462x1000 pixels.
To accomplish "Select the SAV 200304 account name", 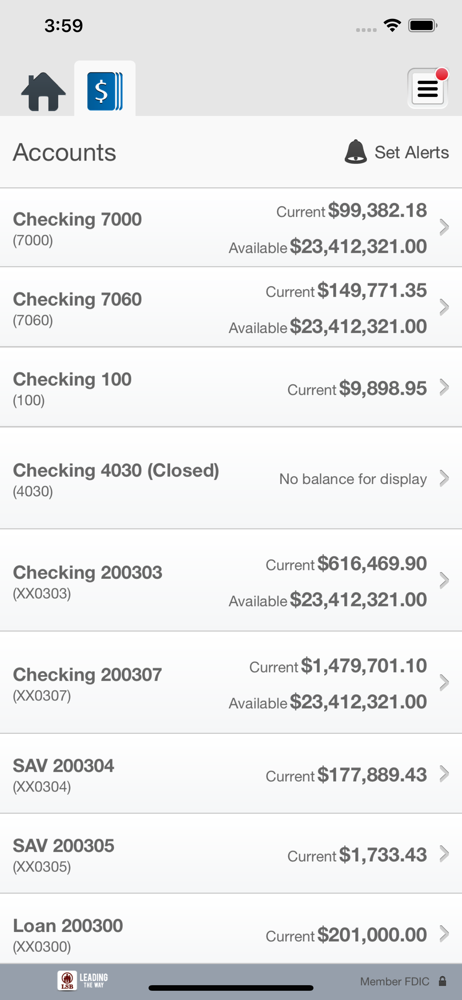I will click(x=64, y=765).
